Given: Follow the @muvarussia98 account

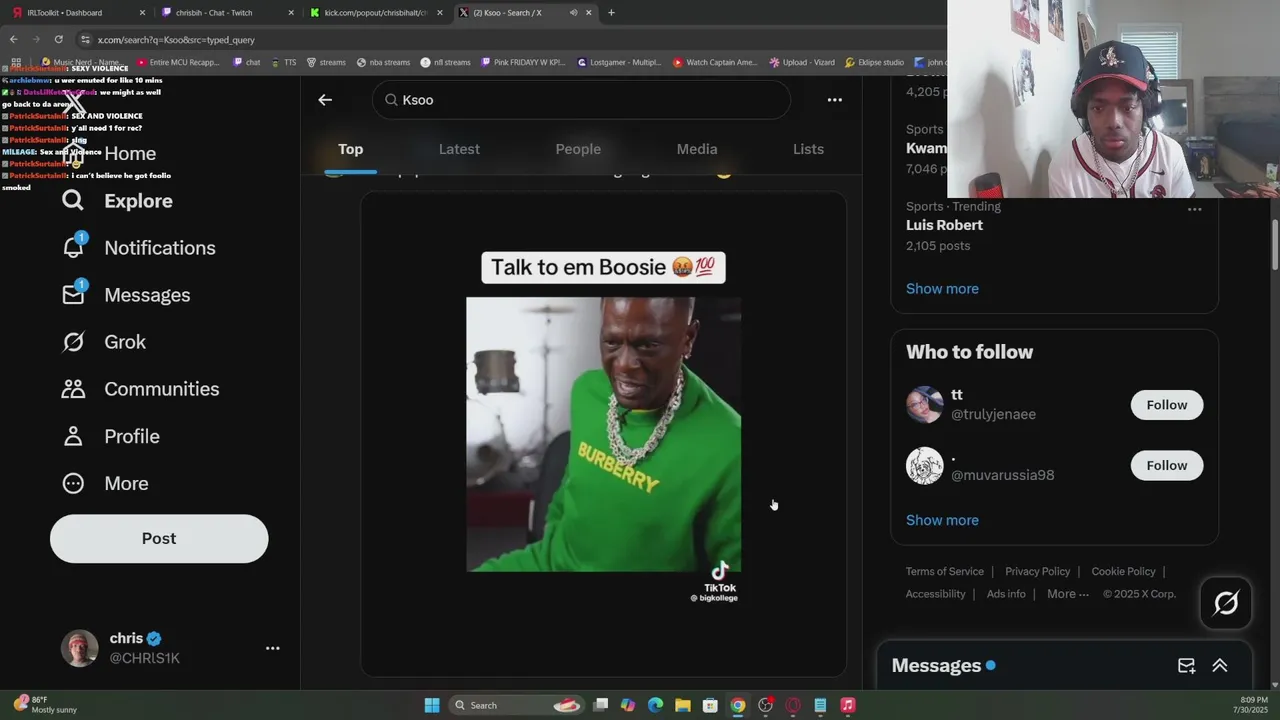Looking at the screenshot, I should (1166, 466).
